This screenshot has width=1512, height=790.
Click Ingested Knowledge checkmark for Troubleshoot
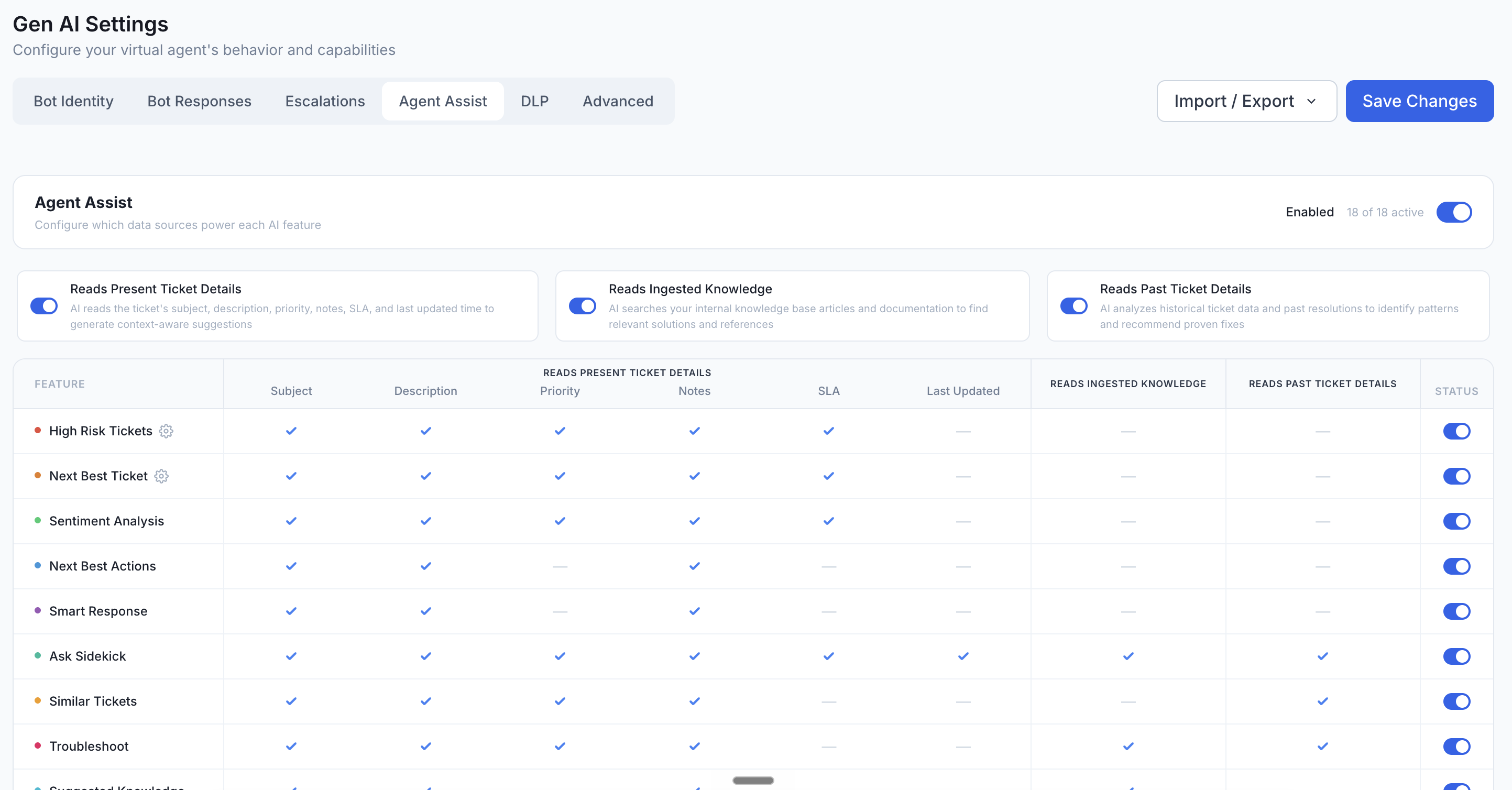click(x=1128, y=747)
